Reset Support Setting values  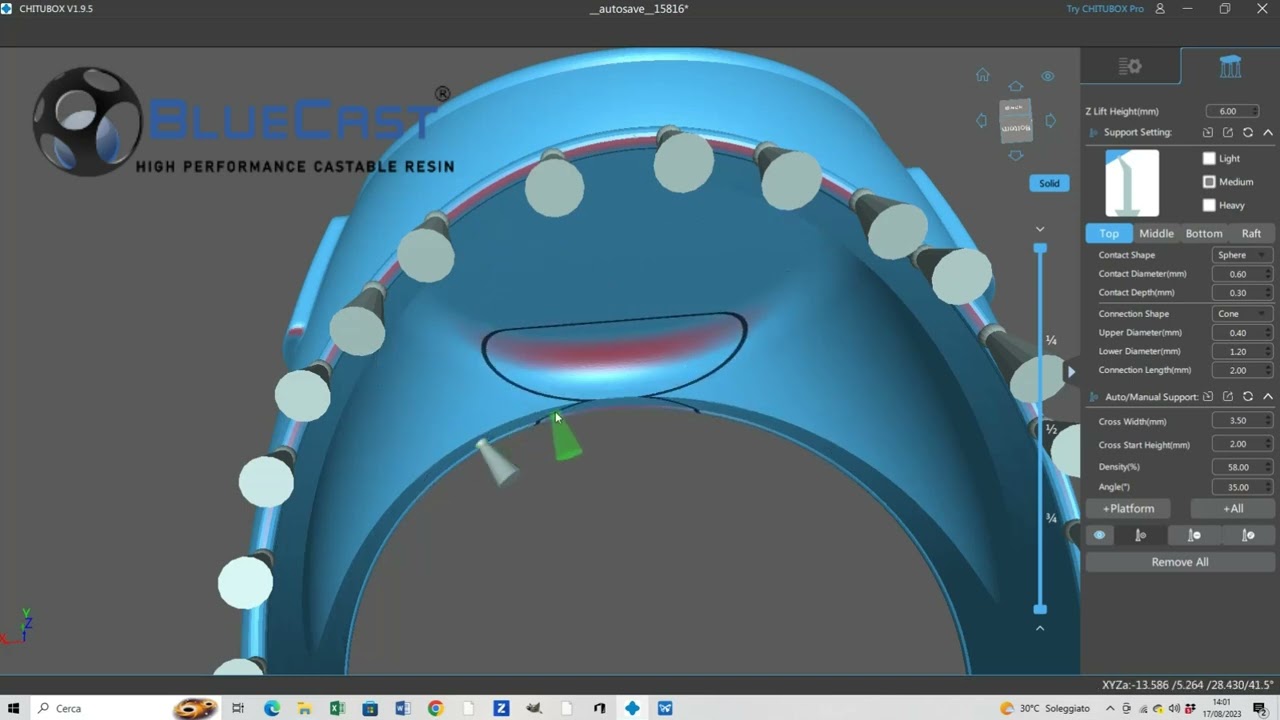point(1248,132)
